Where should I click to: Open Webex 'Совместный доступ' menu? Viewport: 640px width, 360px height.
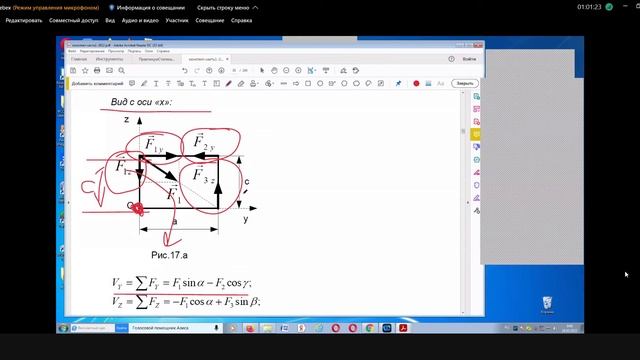73,20
